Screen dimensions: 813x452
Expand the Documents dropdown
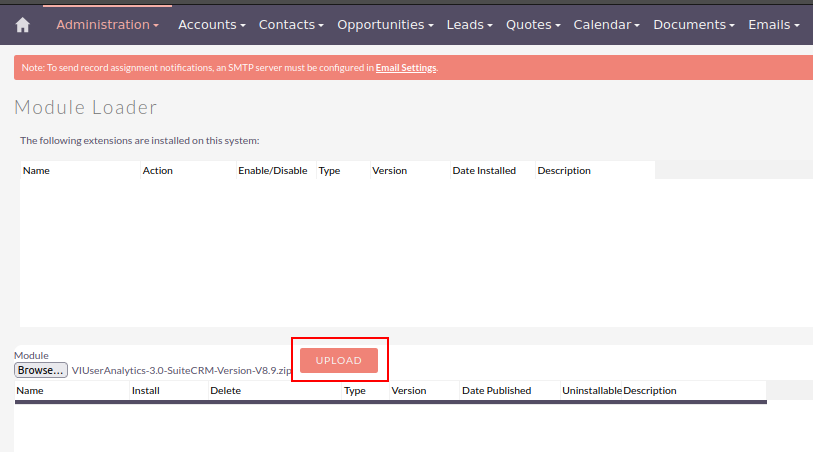(694, 24)
